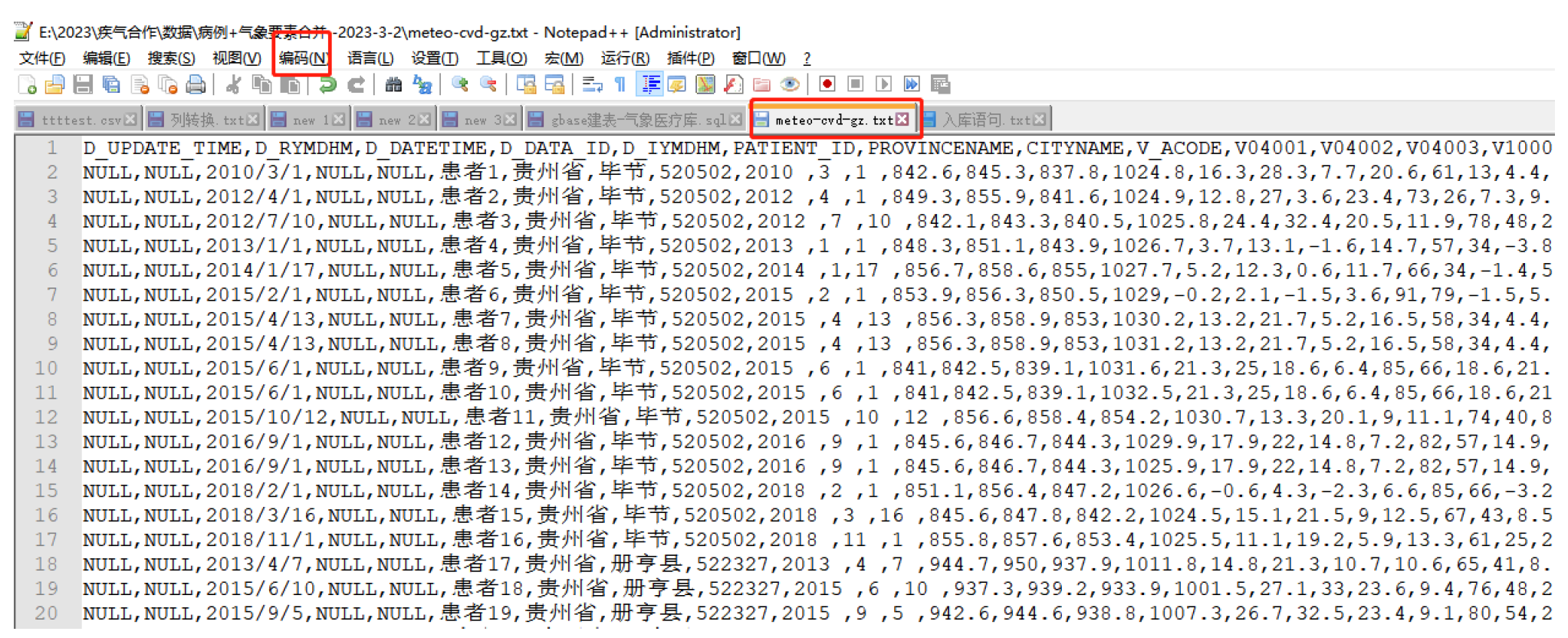The image size is (1568, 638).
Task: Open the 语言(L) language menu
Action: 370,58
